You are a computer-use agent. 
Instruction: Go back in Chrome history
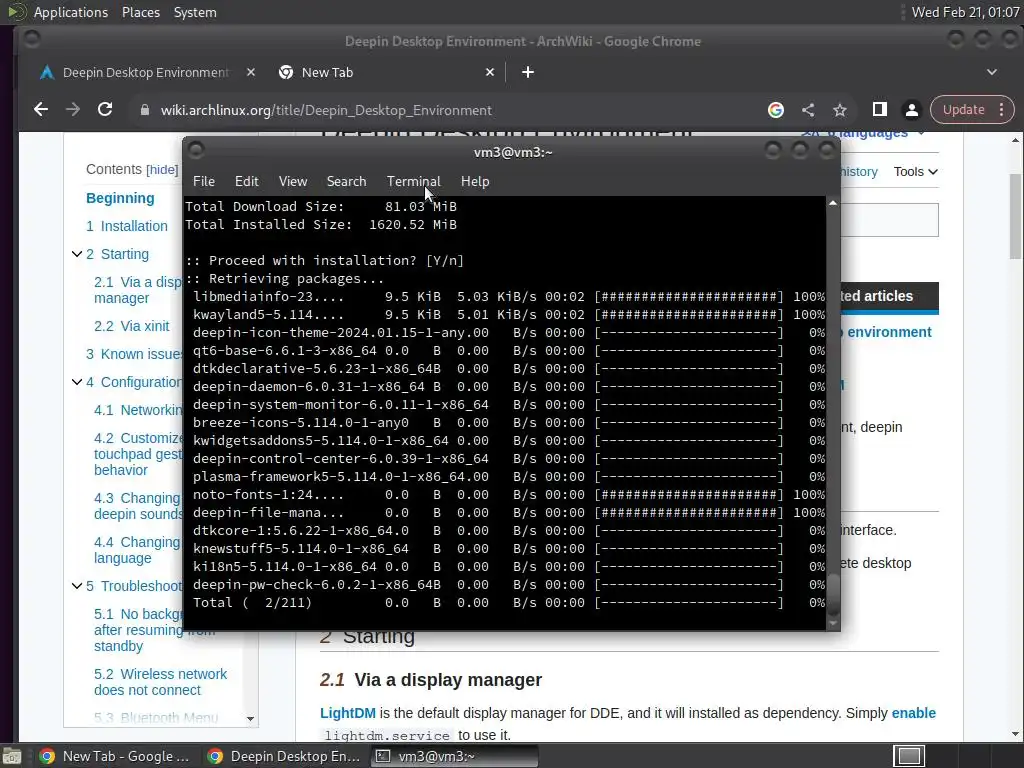point(40,110)
